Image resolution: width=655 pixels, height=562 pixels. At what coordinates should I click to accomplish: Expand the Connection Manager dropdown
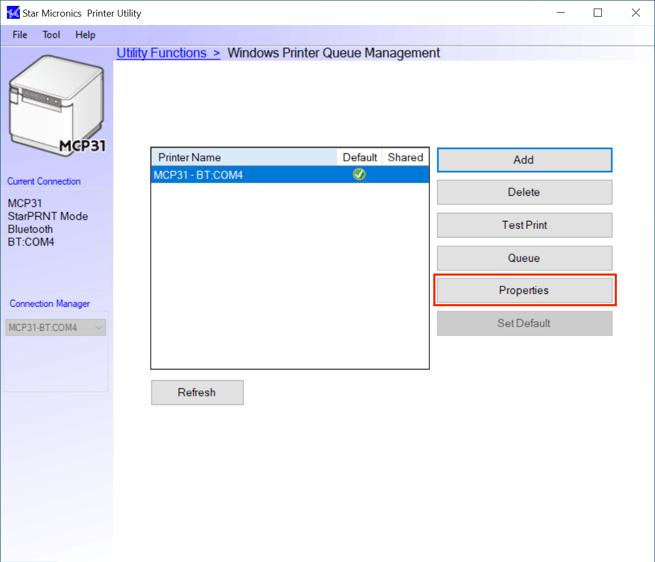point(98,327)
